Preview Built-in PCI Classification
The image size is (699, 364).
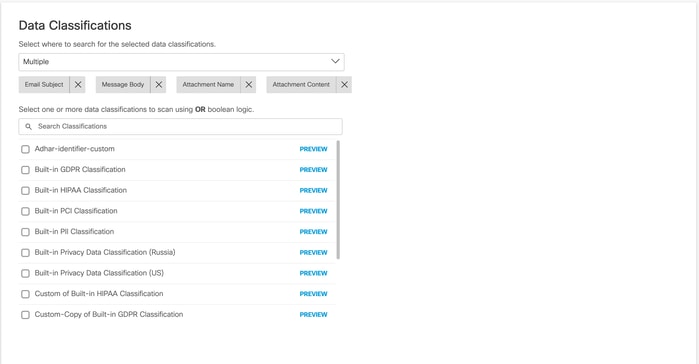pos(313,211)
